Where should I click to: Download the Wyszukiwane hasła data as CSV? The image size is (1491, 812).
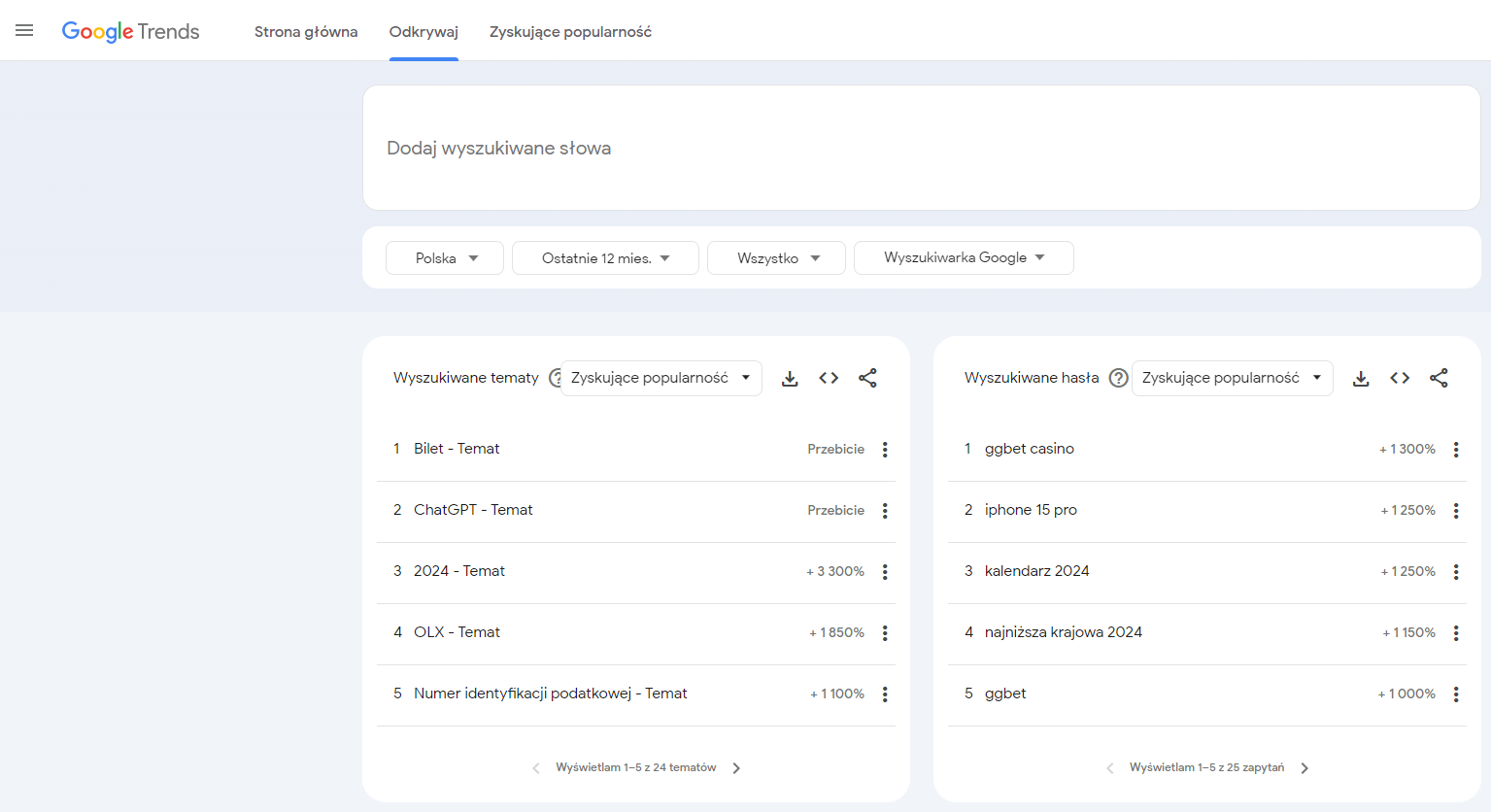(x=1361, y=378)
